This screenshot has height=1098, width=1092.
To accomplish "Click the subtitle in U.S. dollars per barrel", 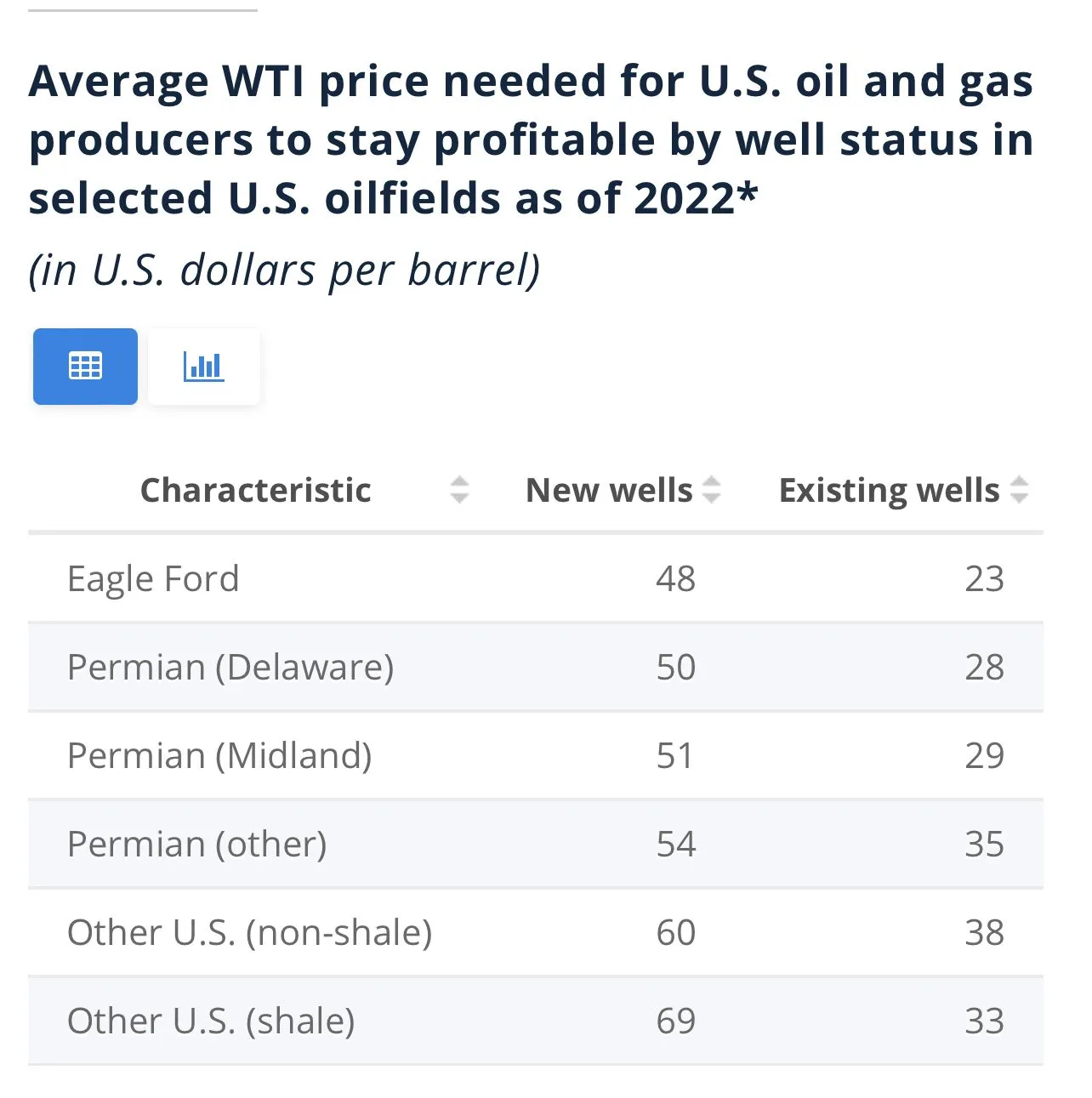I will (284, 270).
